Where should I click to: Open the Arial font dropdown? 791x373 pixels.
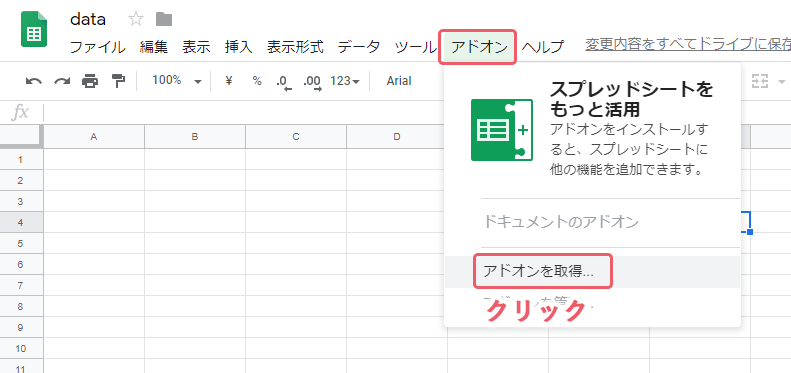[x=399, y=81]
